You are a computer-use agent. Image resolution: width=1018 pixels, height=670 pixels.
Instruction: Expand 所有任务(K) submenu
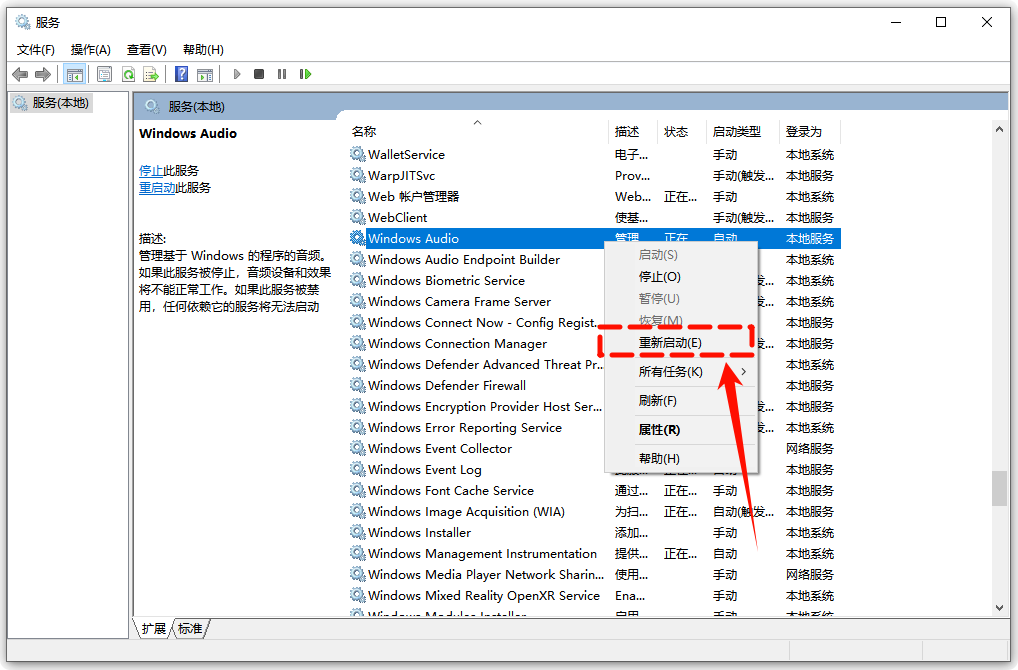[681, 371]
